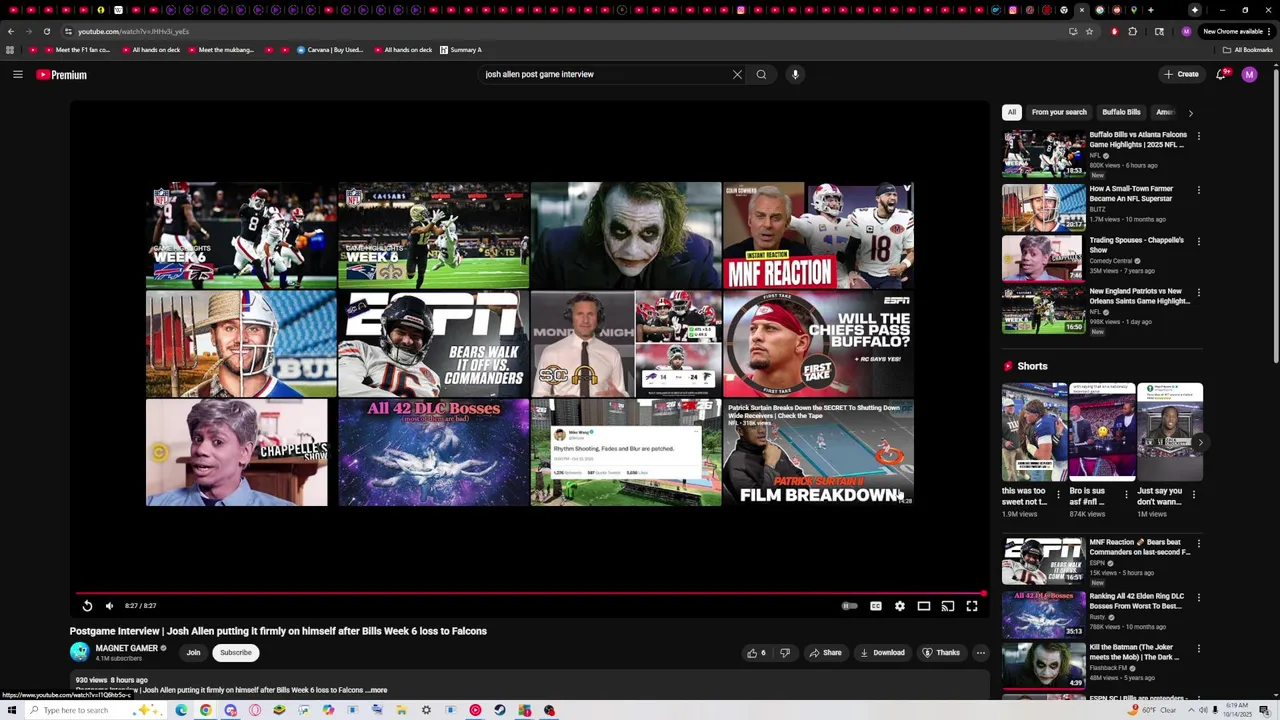
Task: Open All Bookmarks folder
Action: pyautogui.click(x=1247, y=50)
